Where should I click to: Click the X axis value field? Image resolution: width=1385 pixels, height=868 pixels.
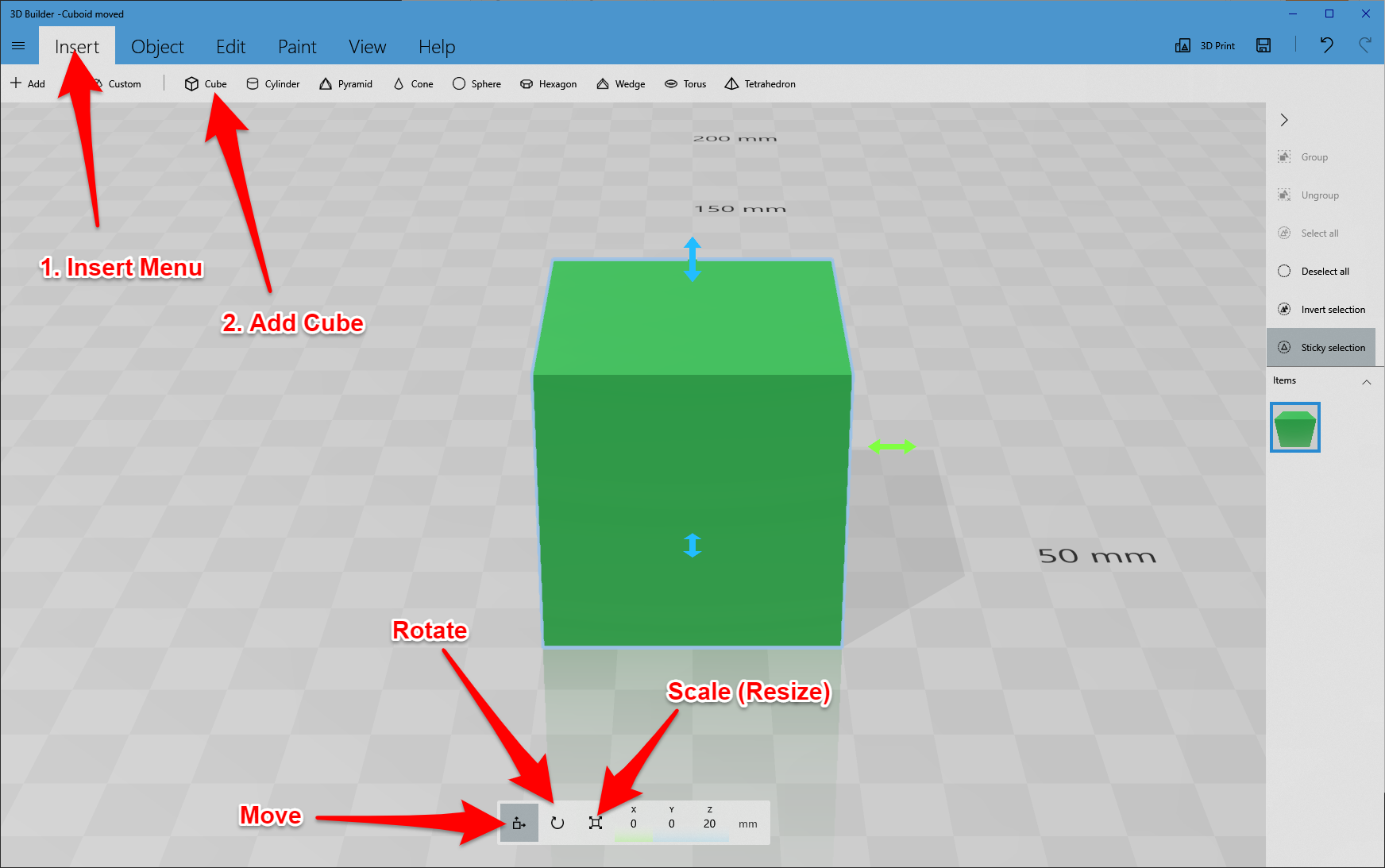coord(633,824)
